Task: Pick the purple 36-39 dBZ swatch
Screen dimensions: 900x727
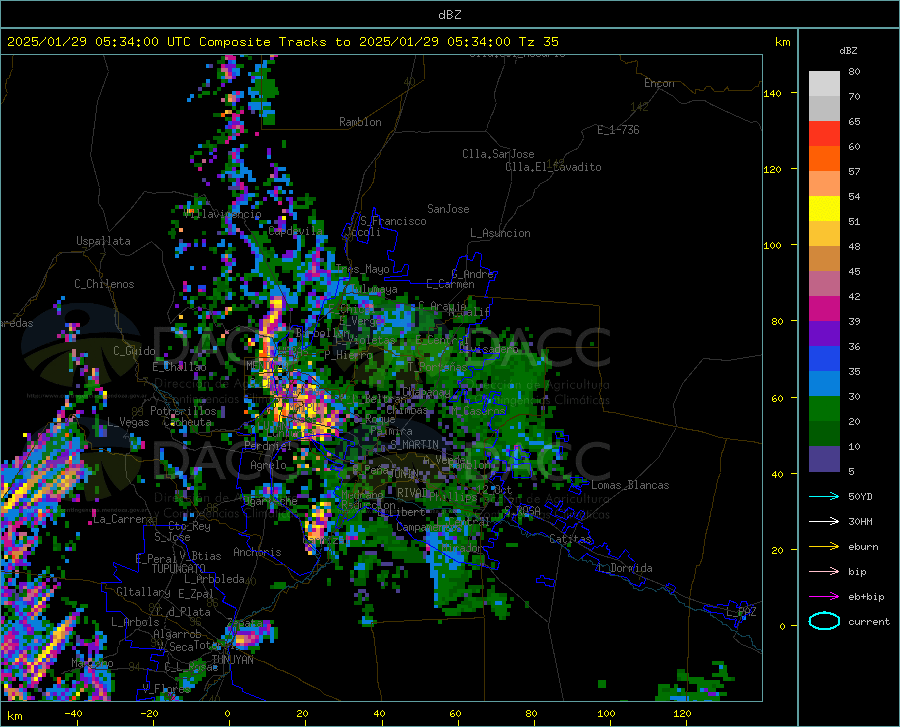Action: pyautogui.click(x=824, y=334)
